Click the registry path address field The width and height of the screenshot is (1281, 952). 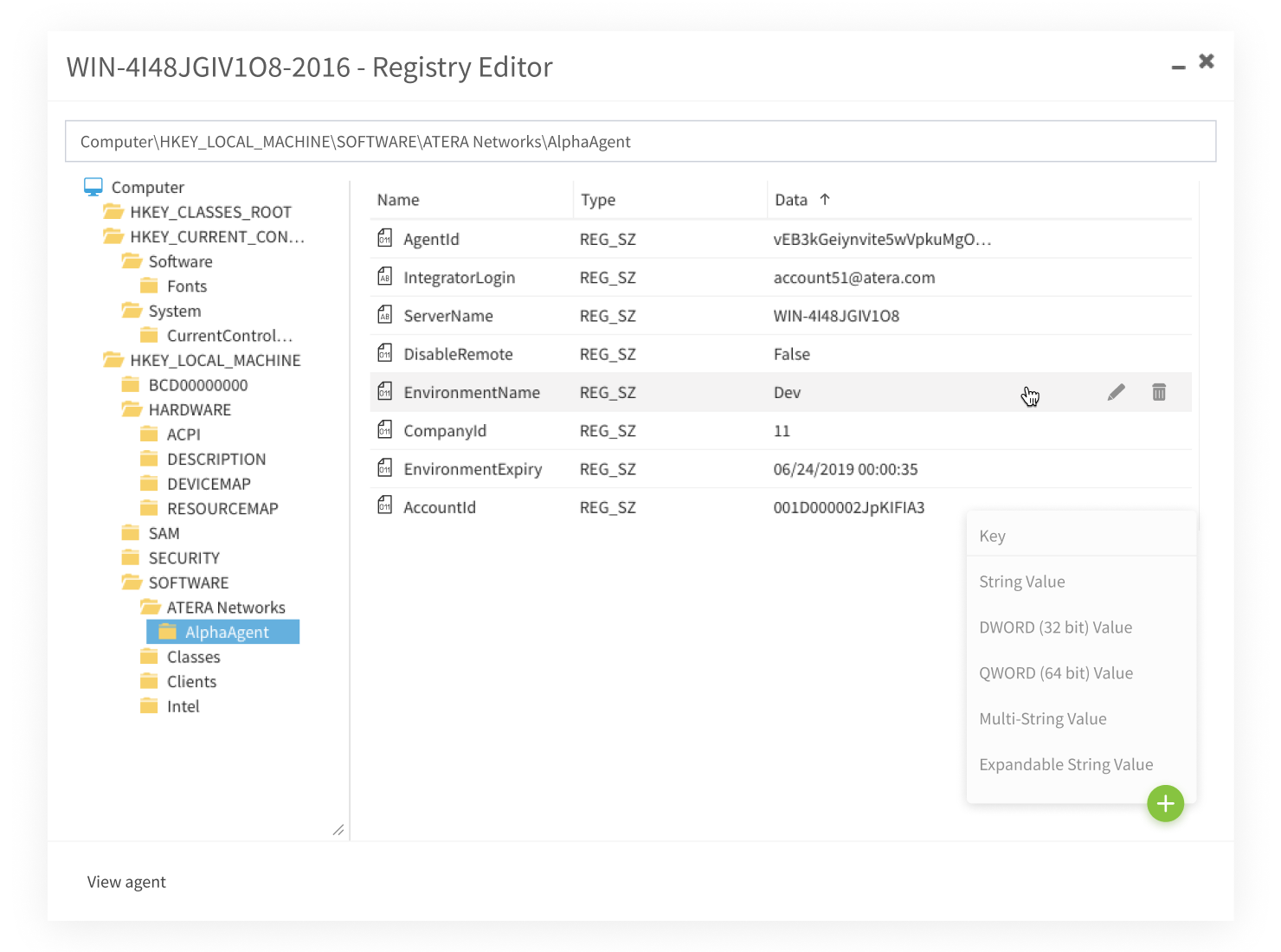[640, 141]
